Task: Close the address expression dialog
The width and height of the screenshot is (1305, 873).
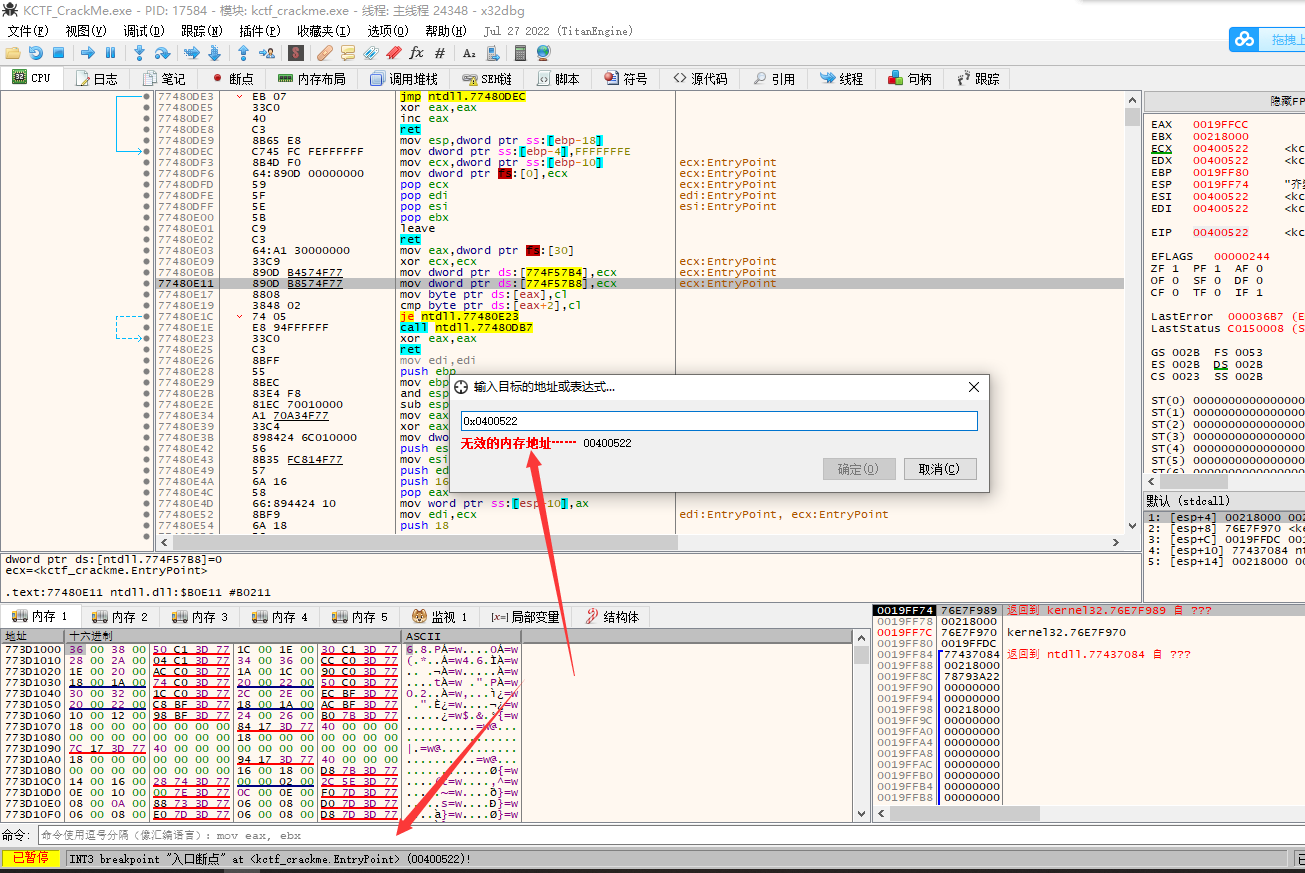Action: (x=974, y=387)
